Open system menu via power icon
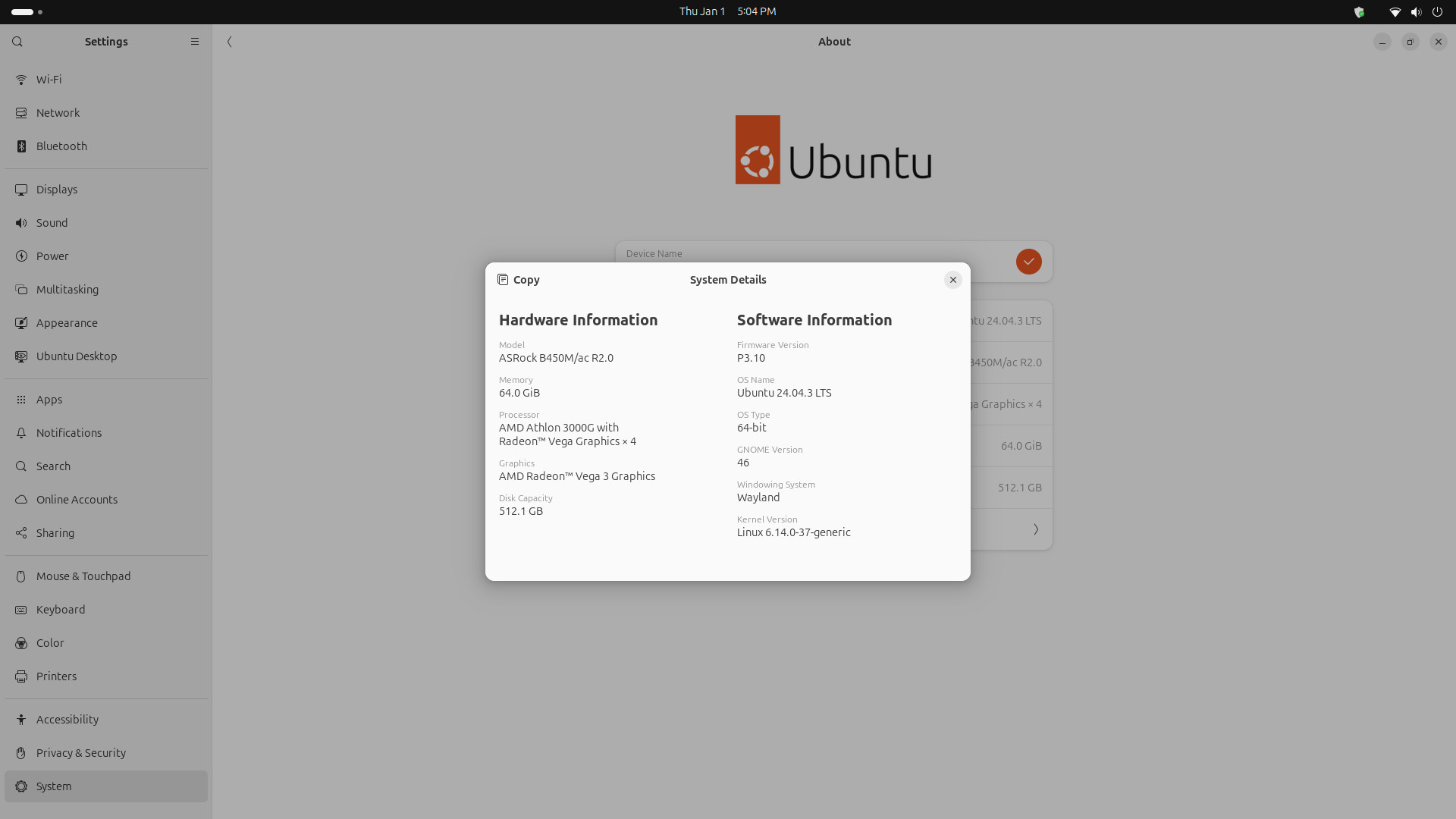 [1437, 11]
